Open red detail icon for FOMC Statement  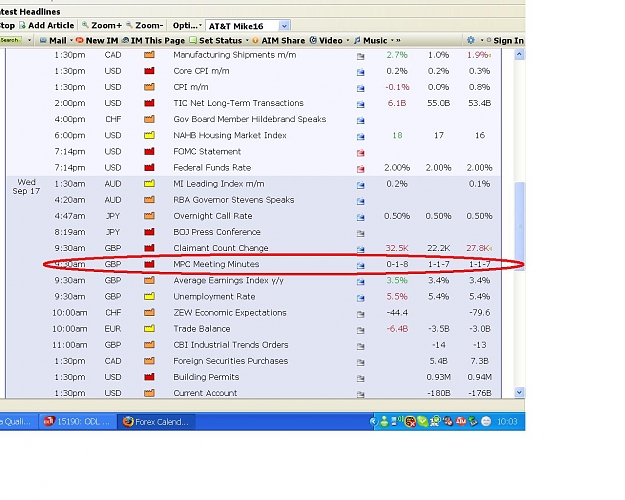click(360, 153)
